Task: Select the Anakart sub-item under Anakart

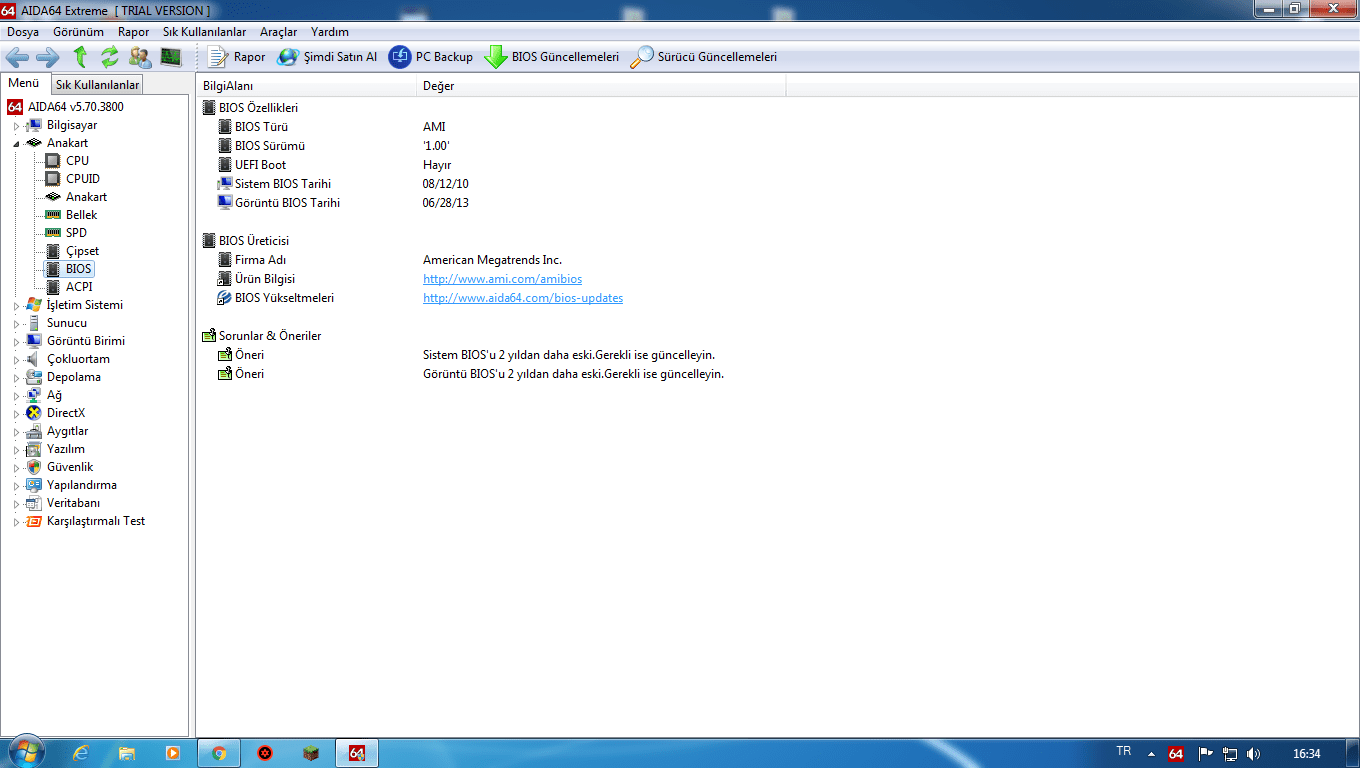Action: click(87, 197)
